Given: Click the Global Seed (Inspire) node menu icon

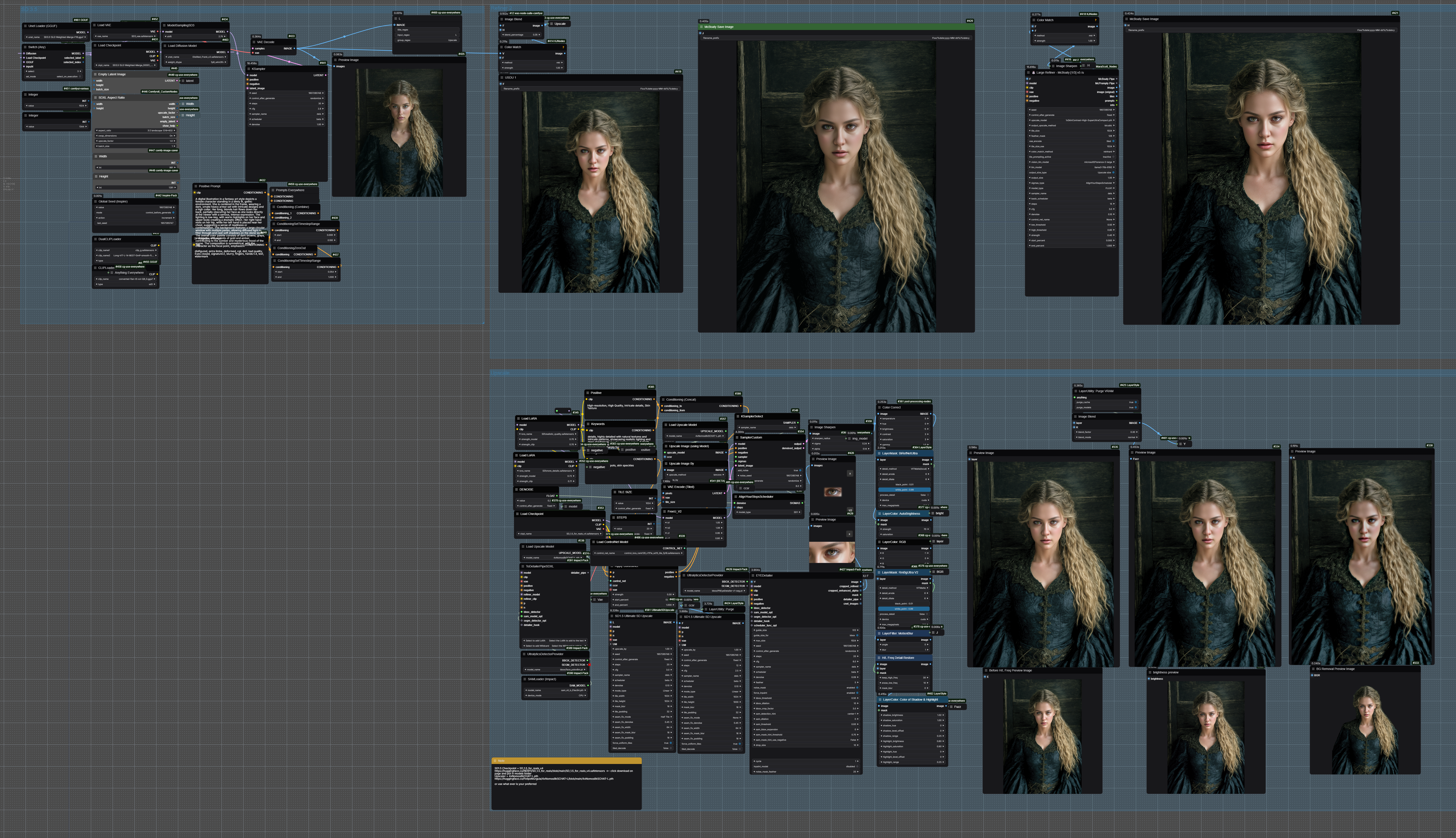Looking at the screenshot, I should [x=96, y=201].
